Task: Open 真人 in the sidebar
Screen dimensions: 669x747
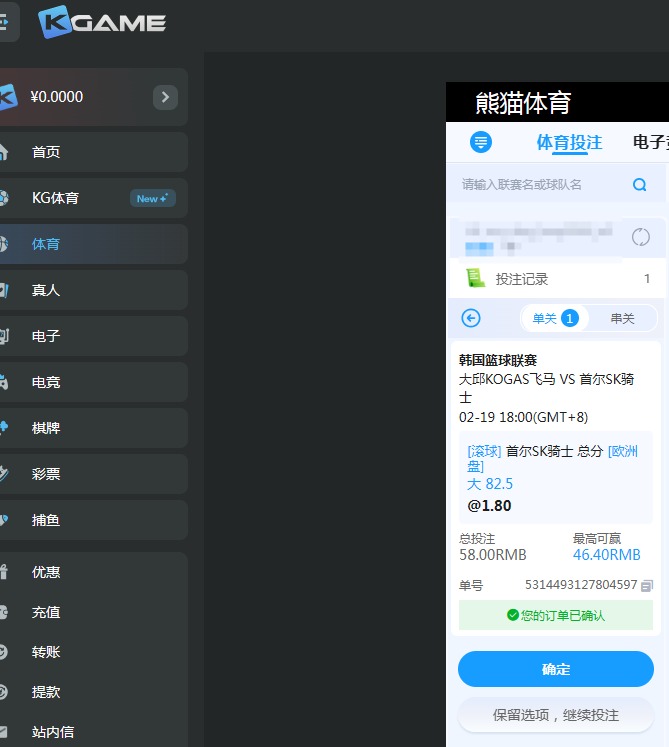Action: [93, 290]
